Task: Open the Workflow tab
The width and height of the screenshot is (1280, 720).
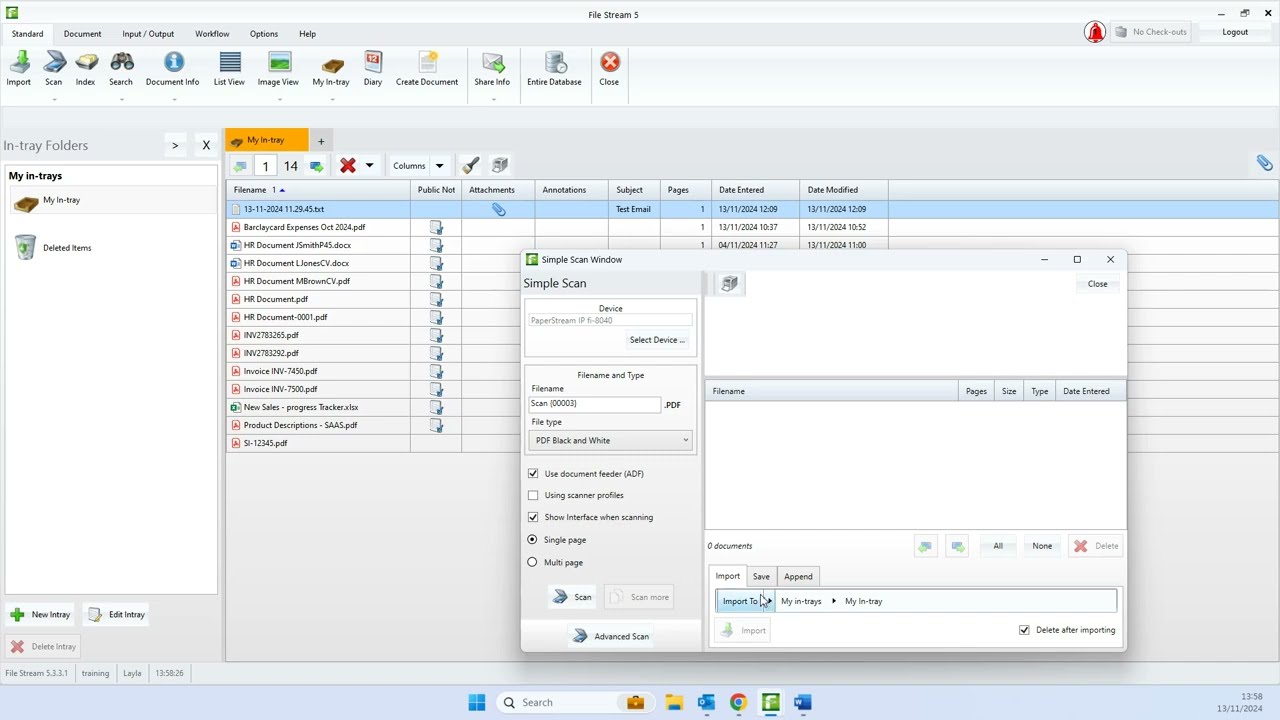Action: tap(212, 34)
